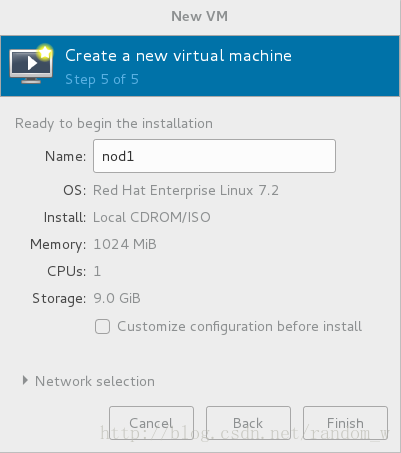Click the New VM window title
Screen dimensions: 401x453
pos(199,16)
